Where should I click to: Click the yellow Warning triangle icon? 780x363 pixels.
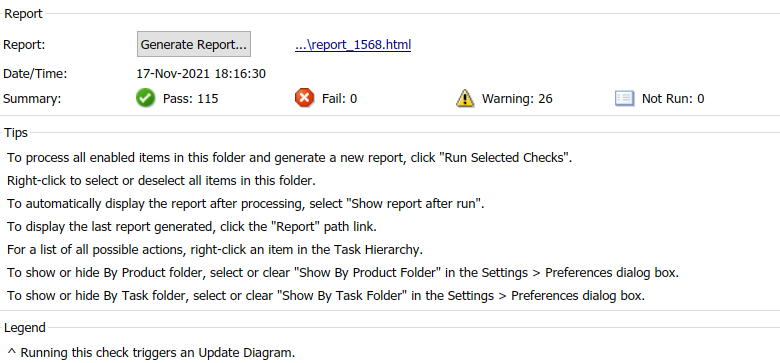pyautogui.click(x=465, y=98)
